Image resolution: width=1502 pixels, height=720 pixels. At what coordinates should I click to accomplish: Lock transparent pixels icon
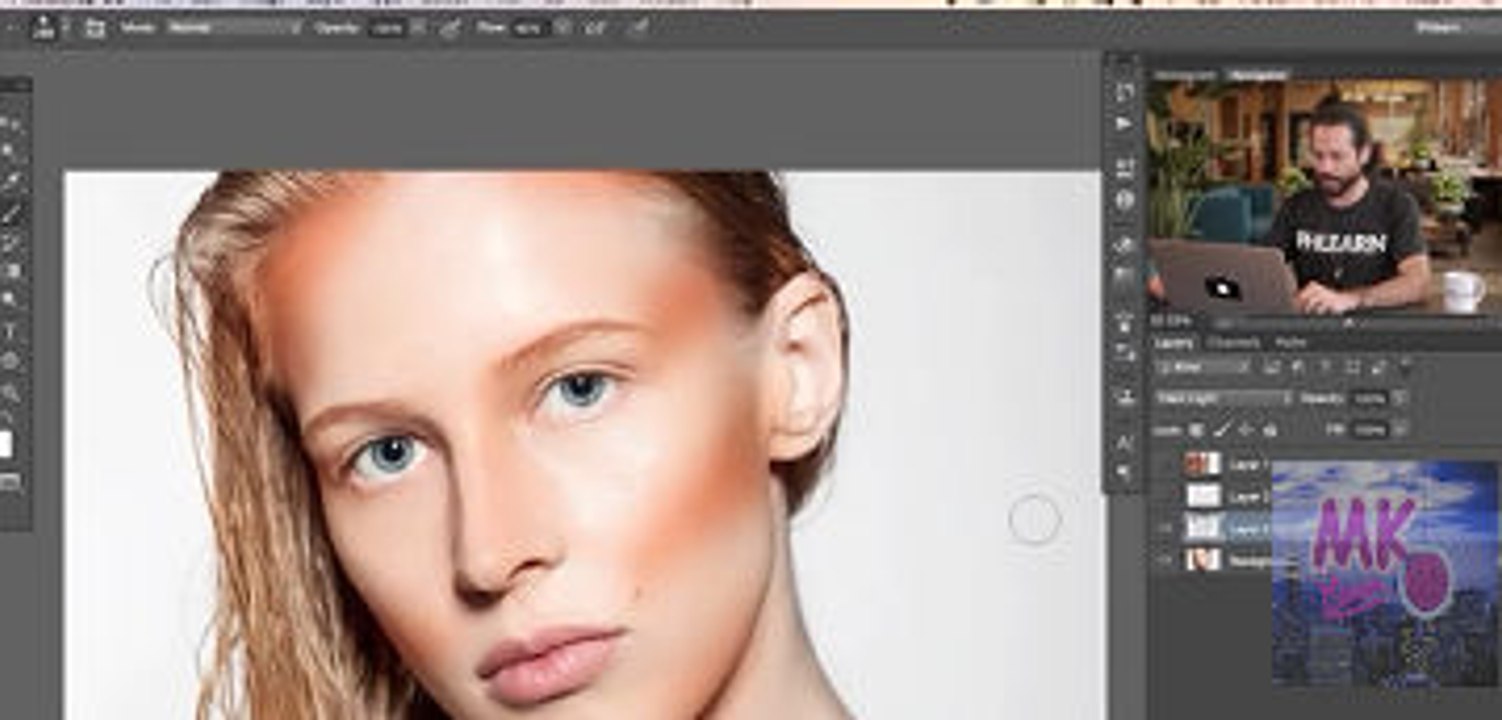click(x=1195, y=430)
